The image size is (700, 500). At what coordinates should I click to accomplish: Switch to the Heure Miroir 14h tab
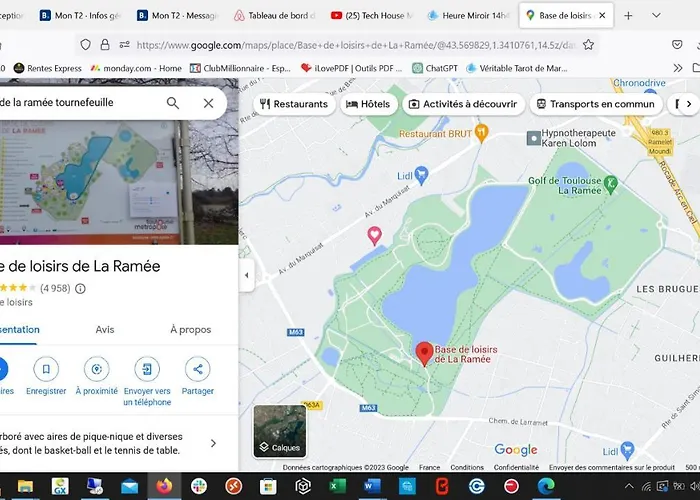[469, 16]
